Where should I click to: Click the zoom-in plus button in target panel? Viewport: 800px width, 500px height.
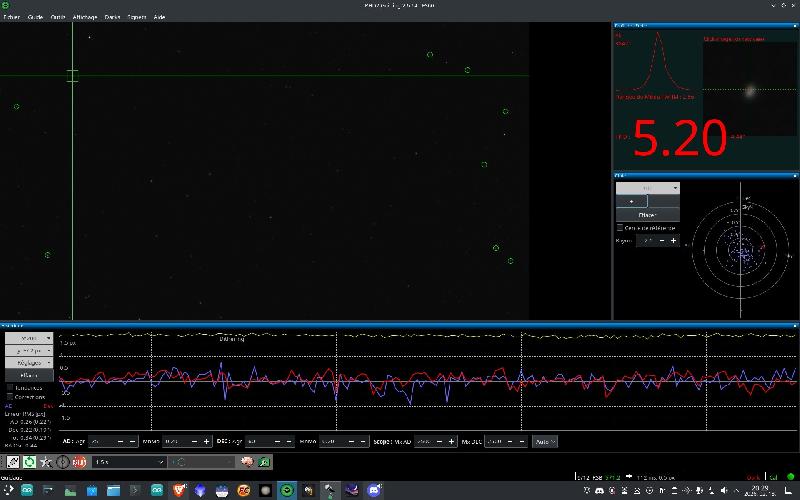[632, 202]
